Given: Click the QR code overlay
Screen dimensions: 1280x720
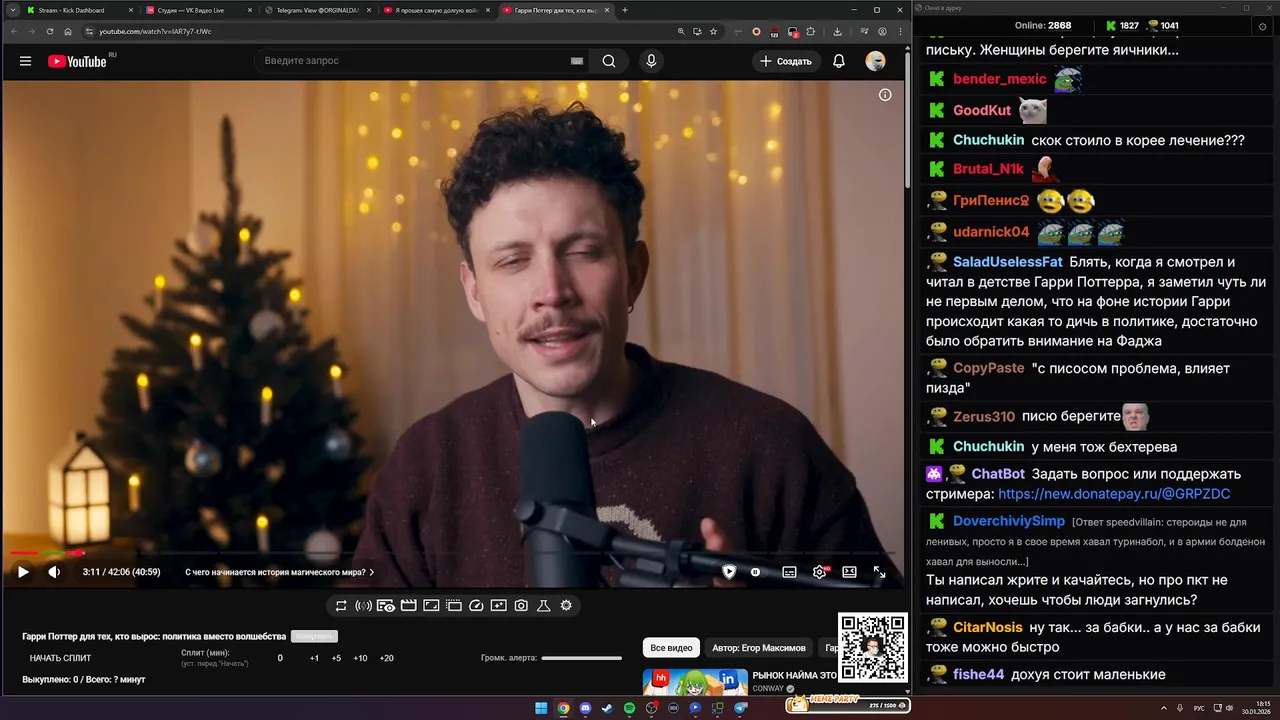Looking at the screenshot, I should coord(873,648).
